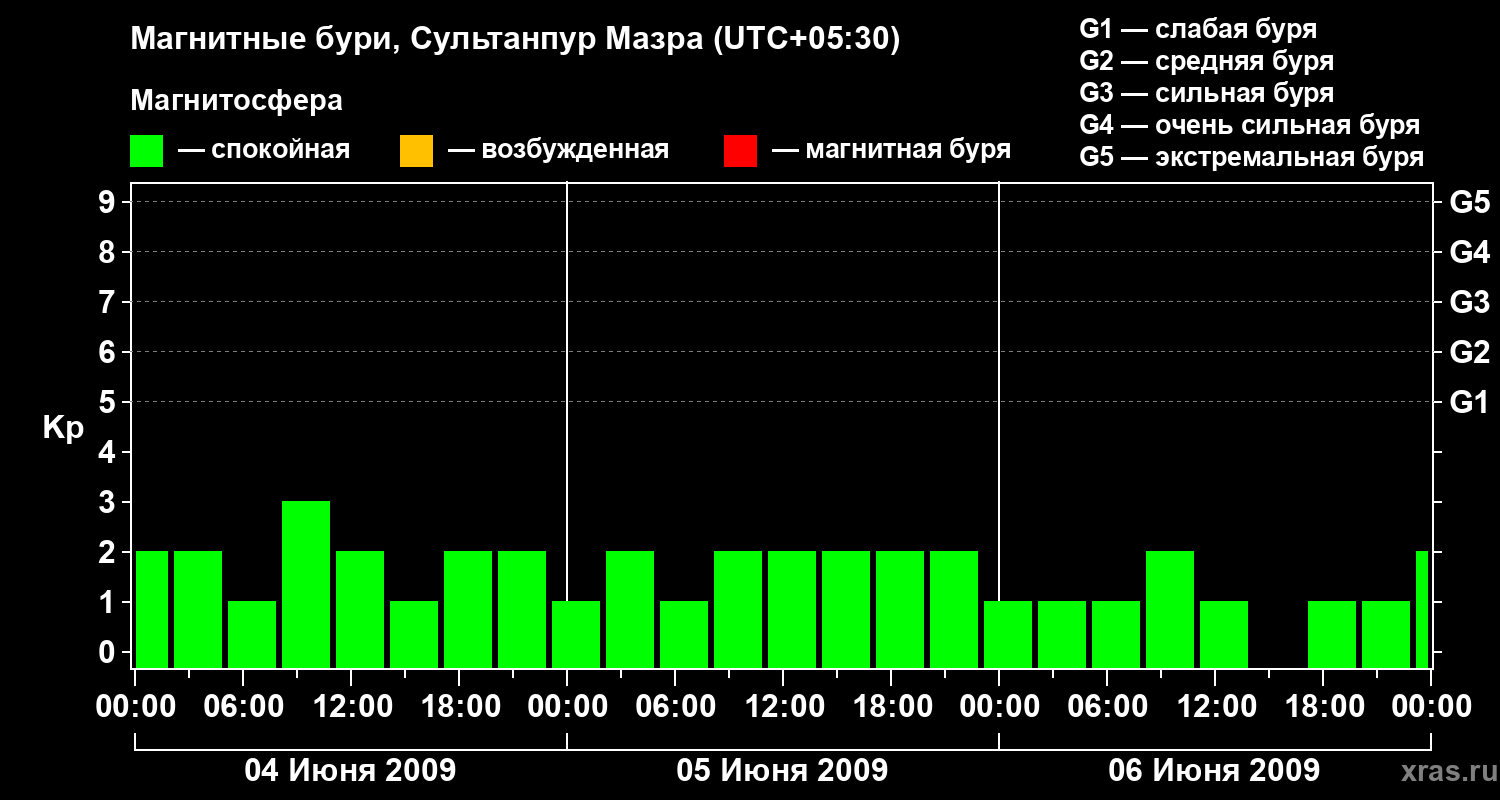Select the first bar at 00:00 on 04 June
The width and height of the screenshot is (1500, 800).
tap(152, 609)
